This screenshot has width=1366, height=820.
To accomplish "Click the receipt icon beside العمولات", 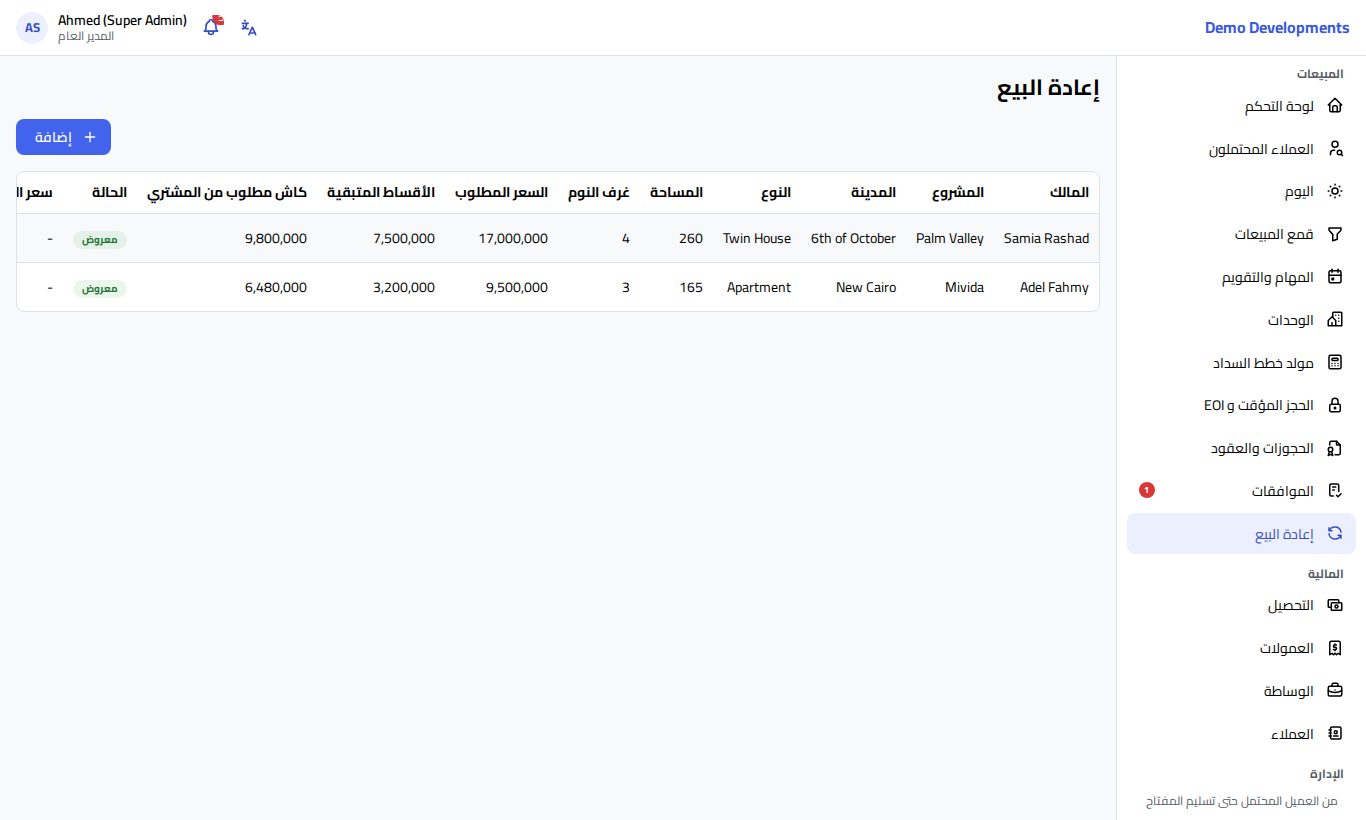I will coord(1334,648).
